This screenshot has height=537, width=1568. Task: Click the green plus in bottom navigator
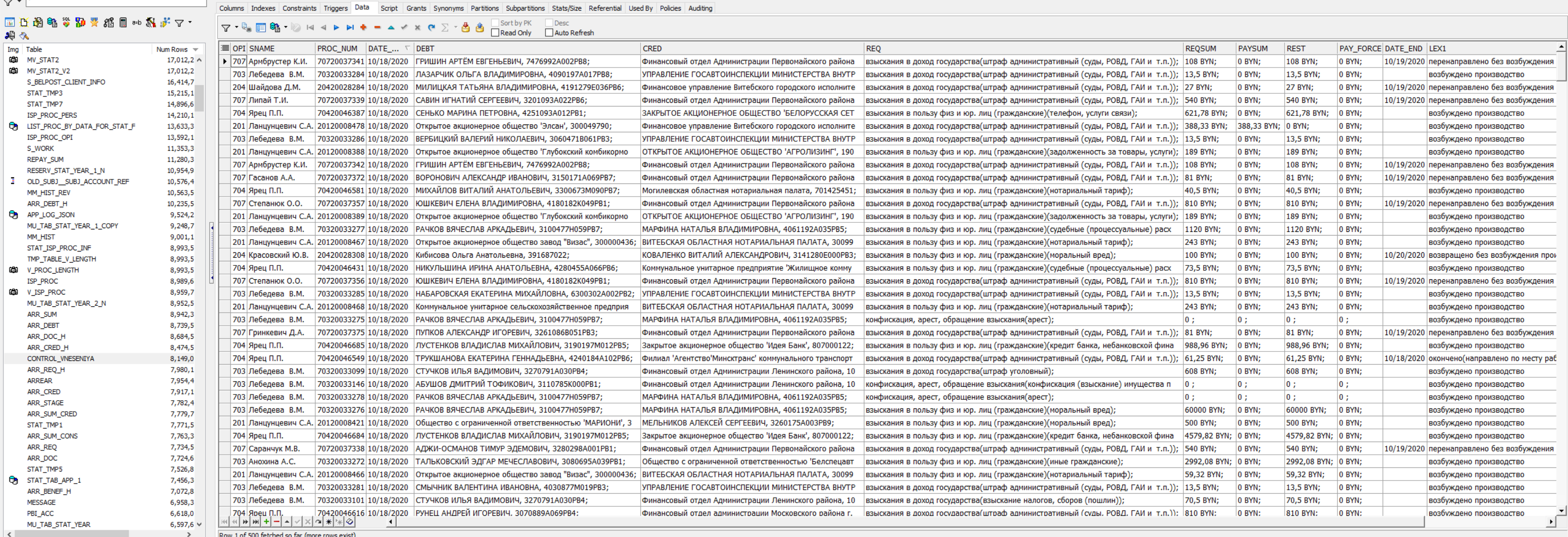(x=266, y=522)
